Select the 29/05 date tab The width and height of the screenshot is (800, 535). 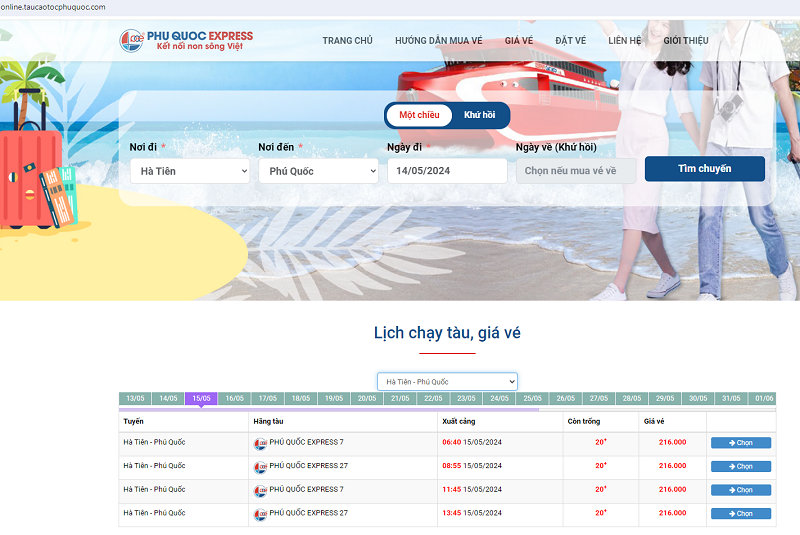click(665, 398)
